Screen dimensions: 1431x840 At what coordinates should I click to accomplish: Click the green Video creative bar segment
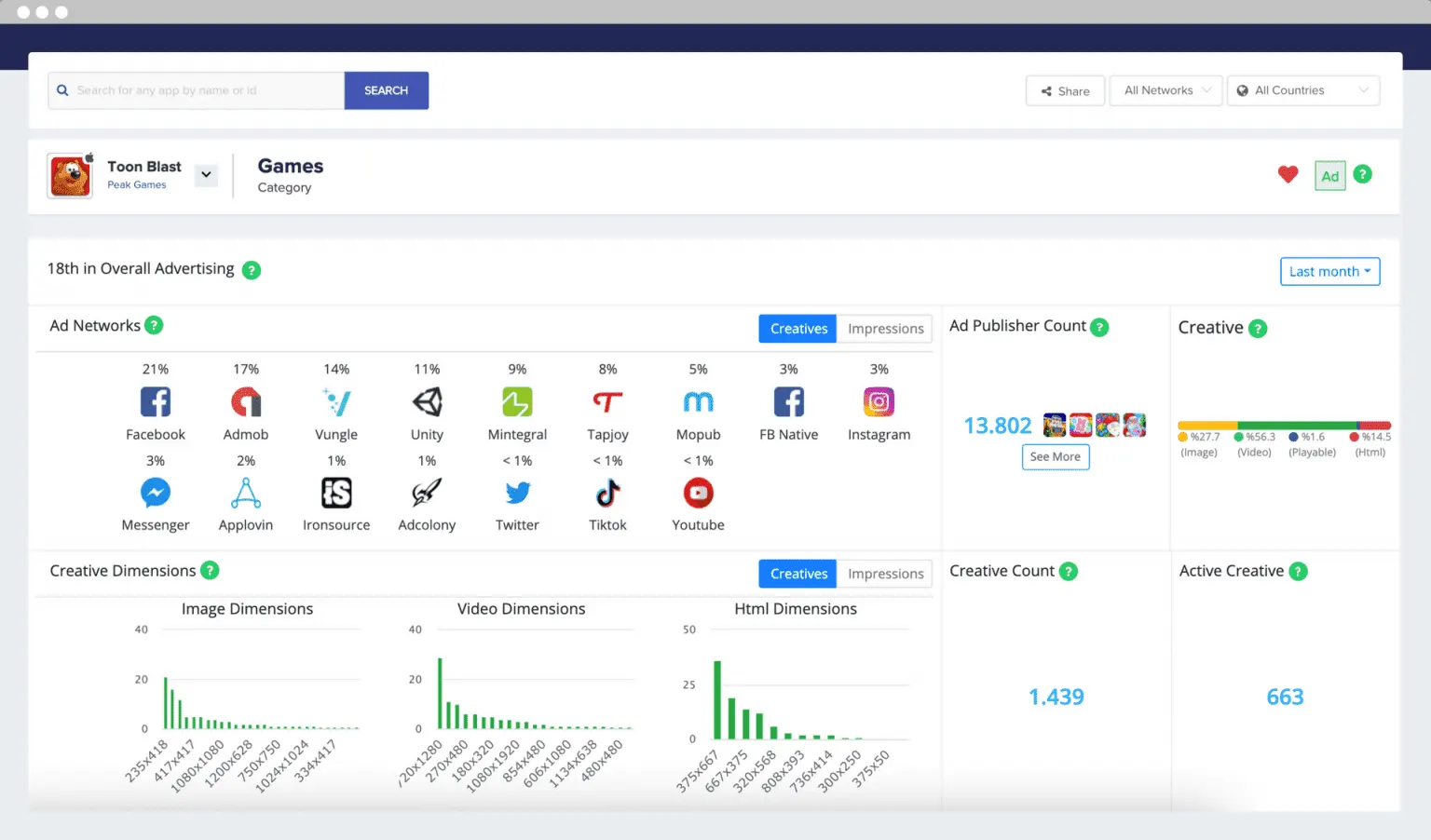click(x=1298, y=425)
